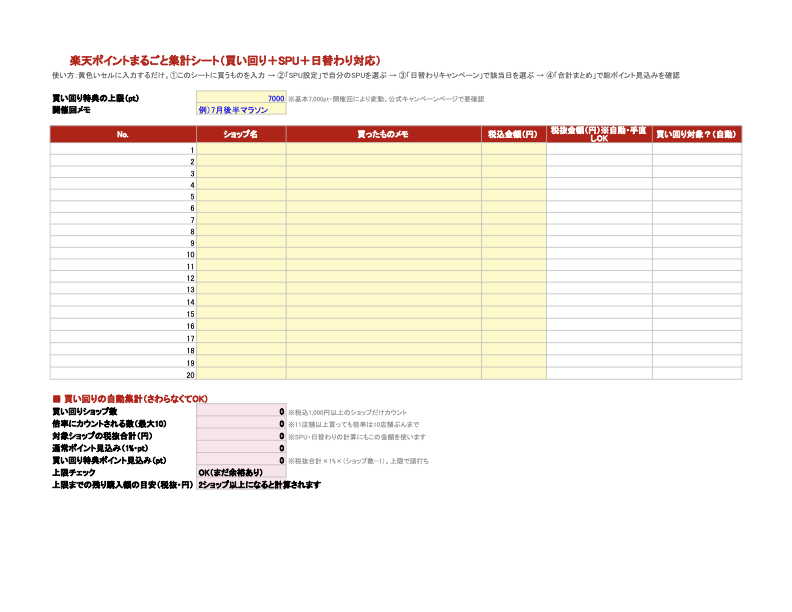Click the 税込金額(円) cell in row 14
The image size is (792, 612).
pyautogui.click(x=514, y=301)
